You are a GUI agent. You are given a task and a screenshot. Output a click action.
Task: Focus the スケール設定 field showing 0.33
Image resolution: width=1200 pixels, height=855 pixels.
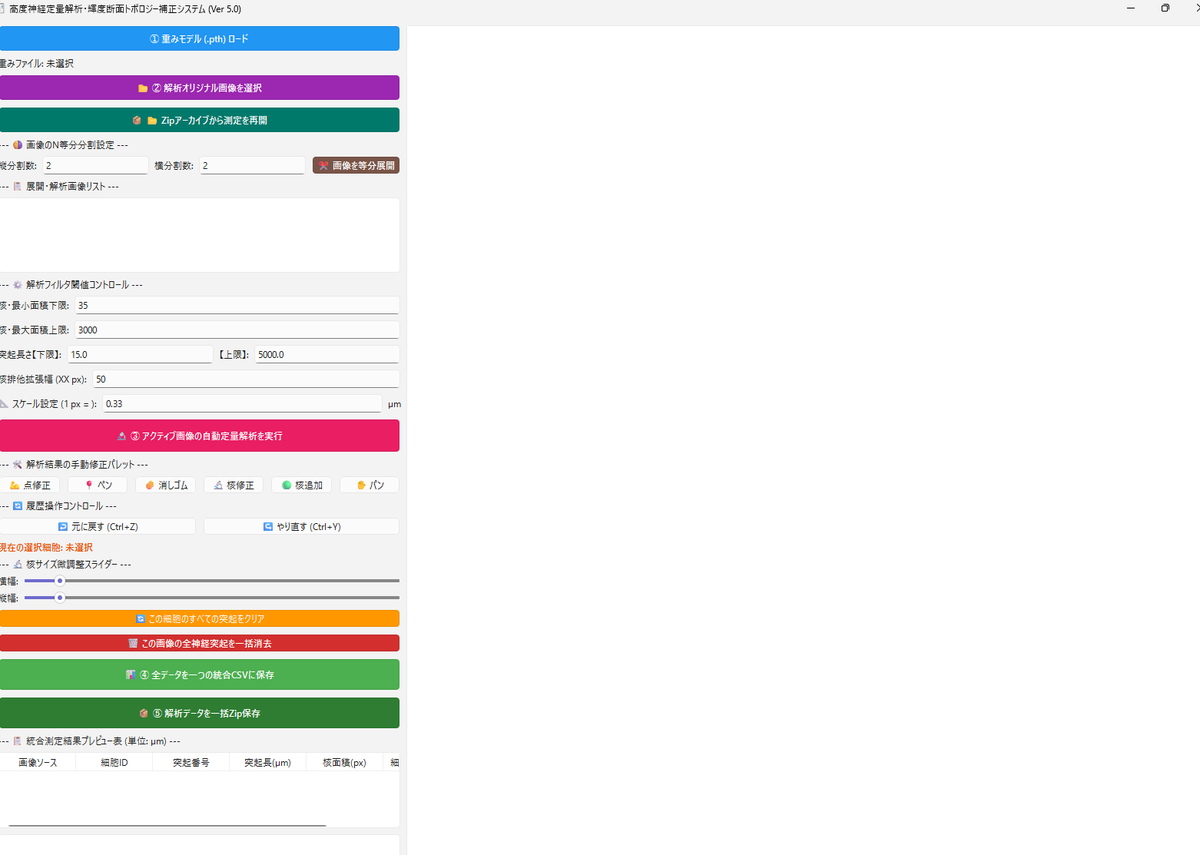[x=241, y=404]
